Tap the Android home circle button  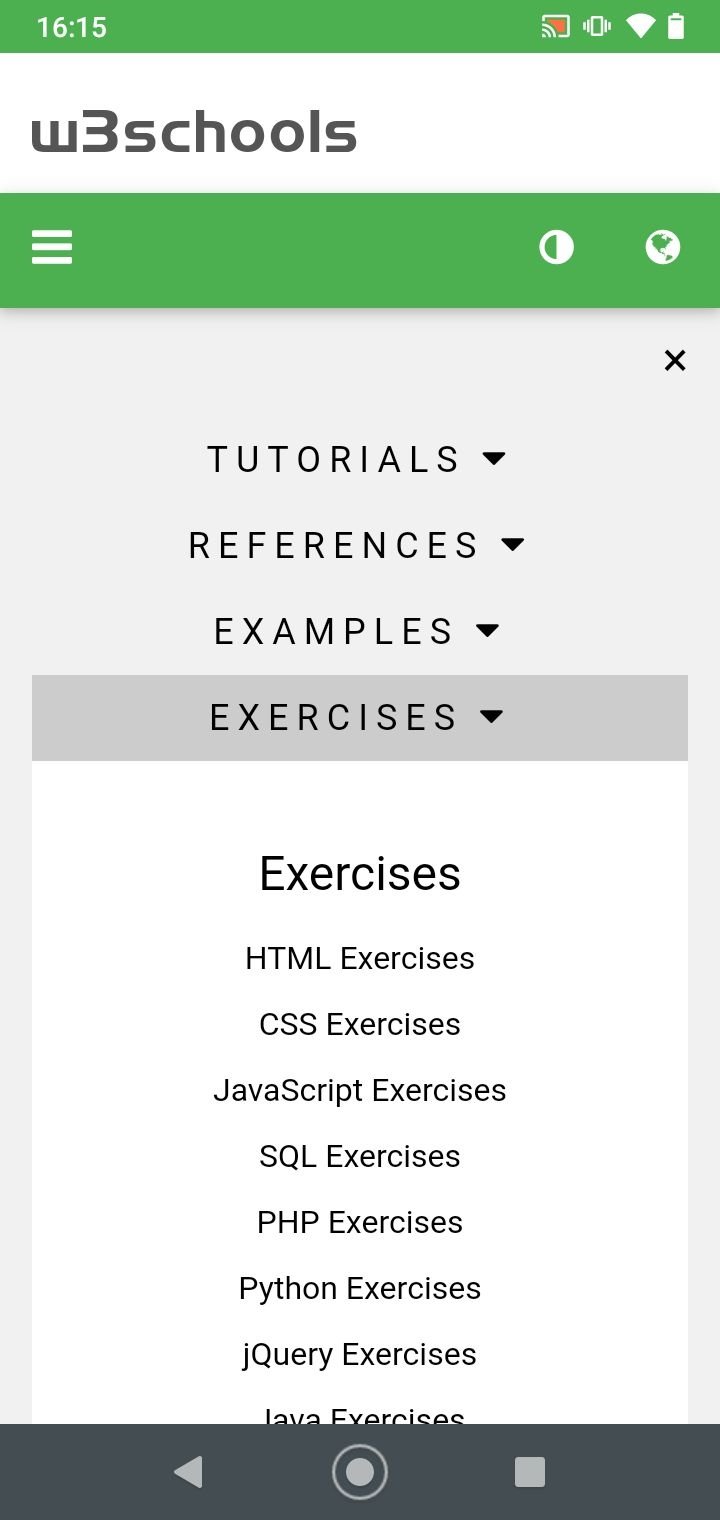(360, 1472)
